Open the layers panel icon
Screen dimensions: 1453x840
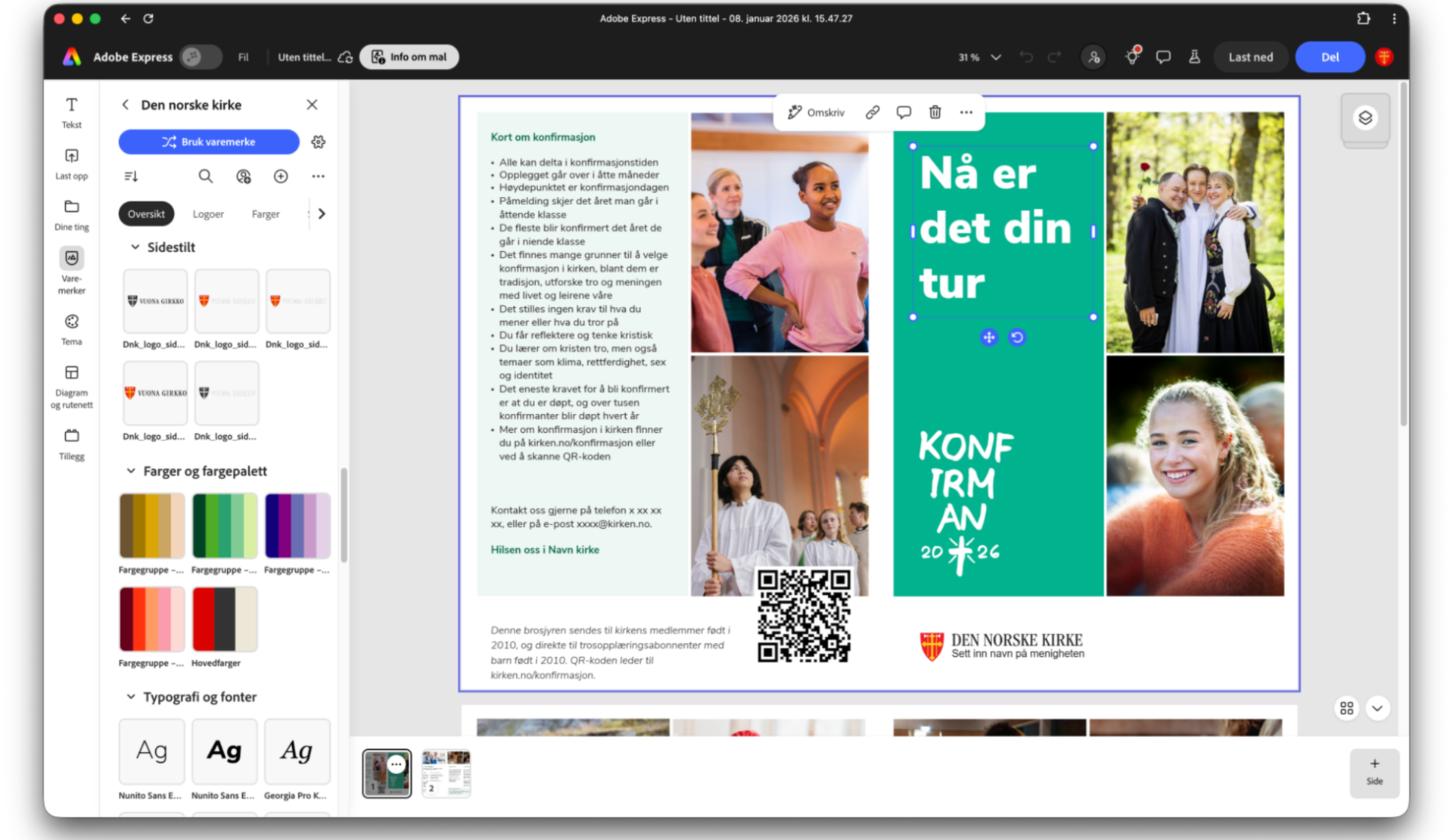pyautogui.click(x=1364, y=118)
